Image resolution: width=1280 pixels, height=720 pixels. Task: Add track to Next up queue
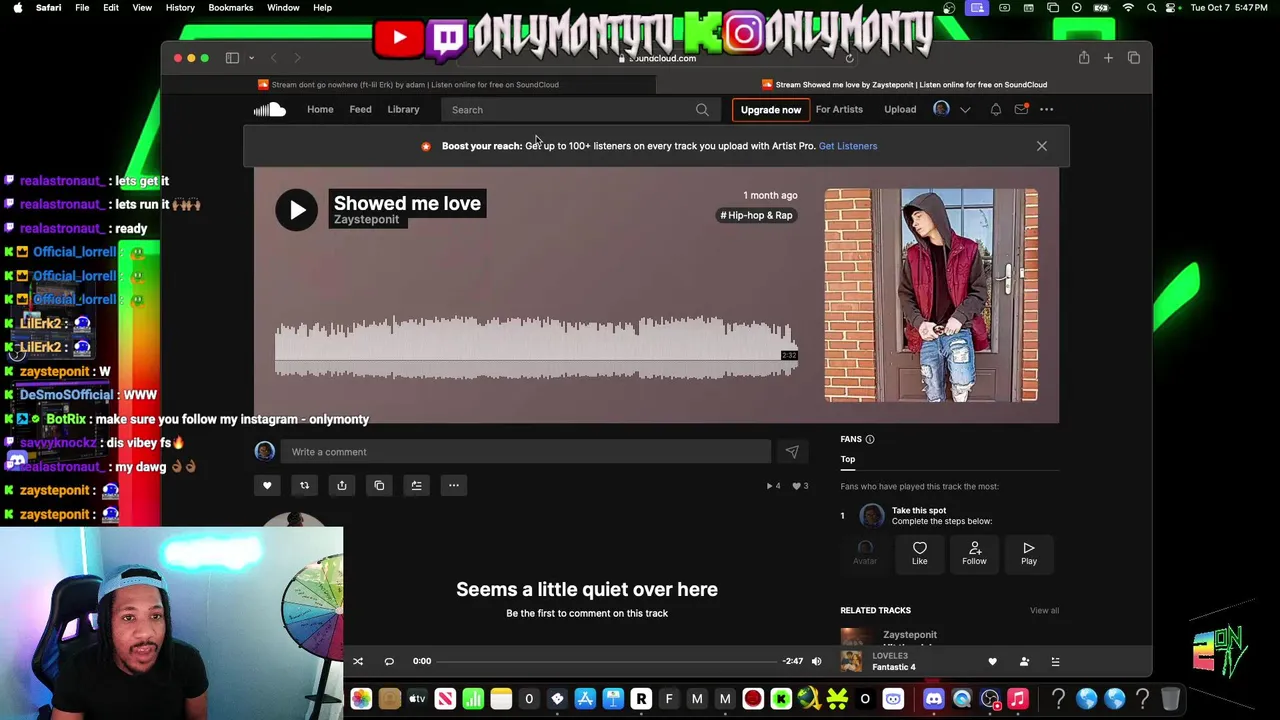[x=416, y=485]
